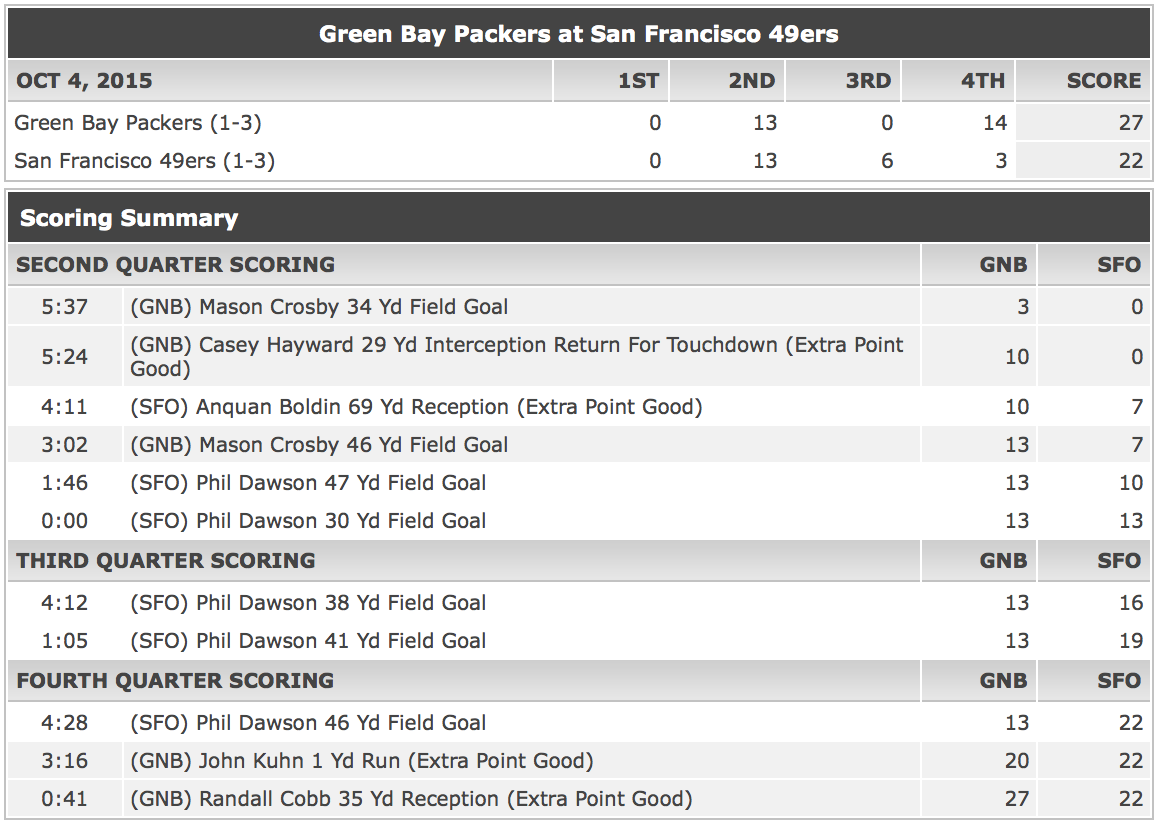Click the OCT 4, 2015 date header
The width and height of the screenshot is (1156, 824).
pos(84,80)
